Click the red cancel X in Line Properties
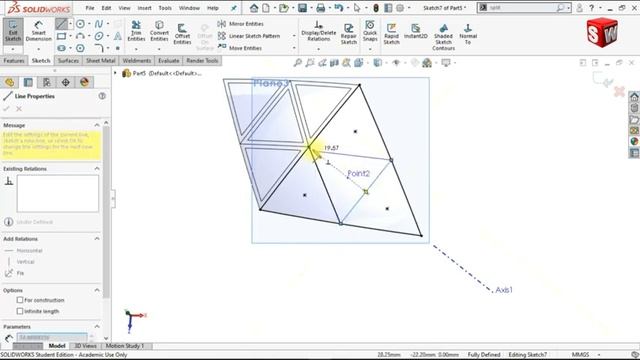 click(19, 109)
